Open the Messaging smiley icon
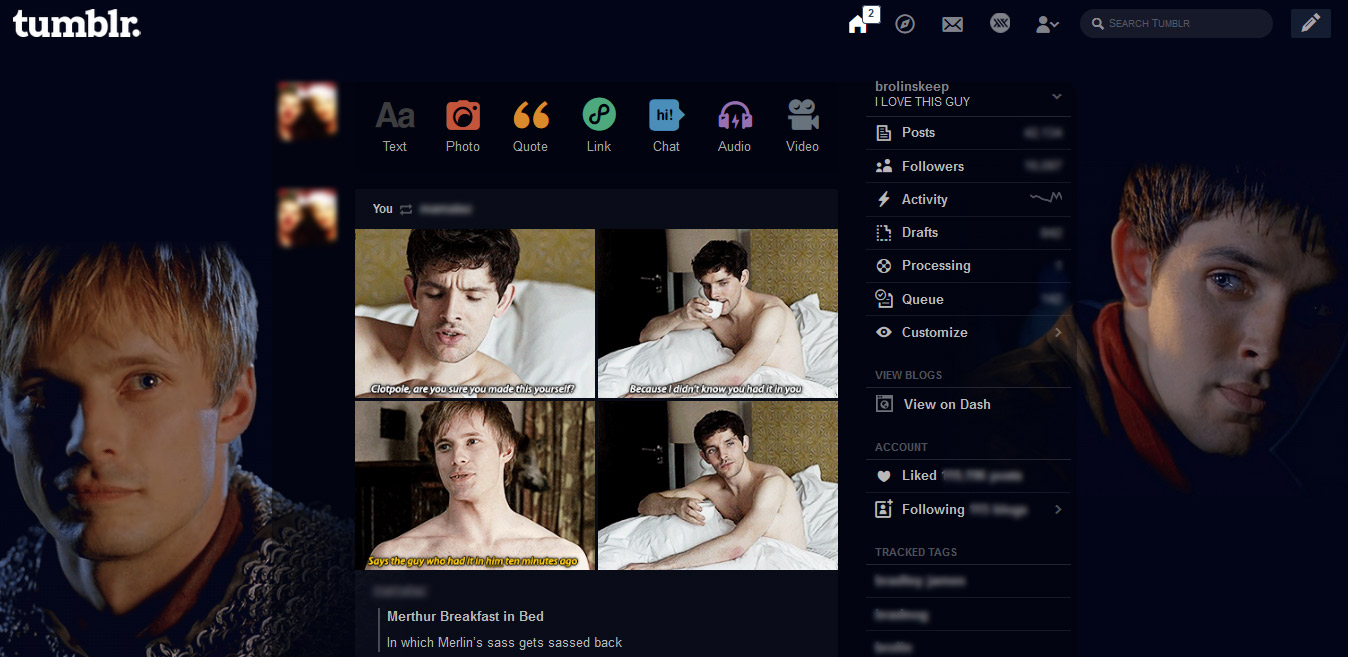This screenshot has height=657, width=1348. tap(1000, 23)
